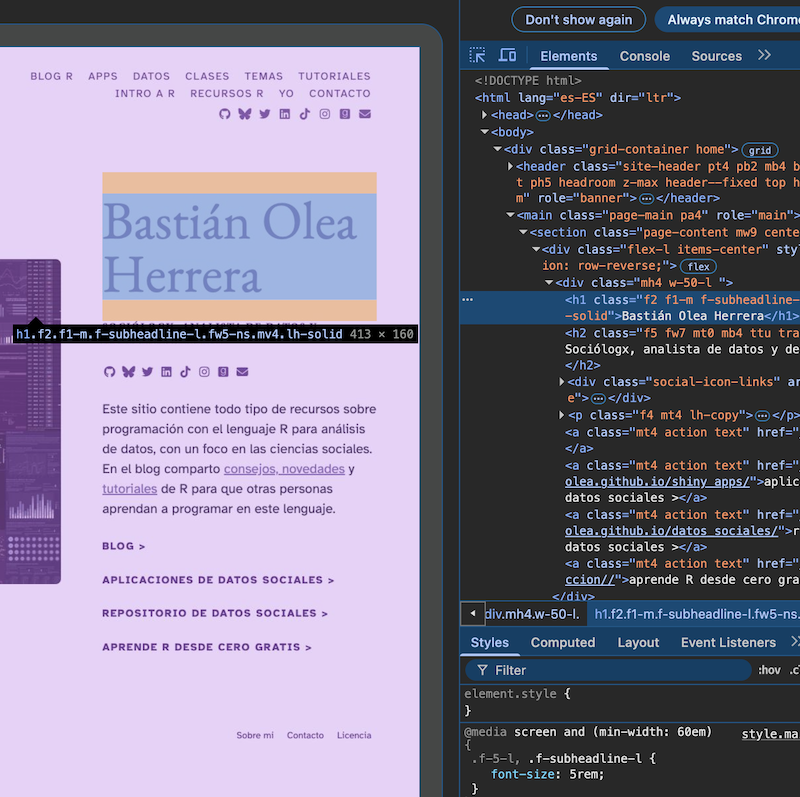Click envelope icon below the subtitle
This screenshot has height=797, width=800.
click(242, 372)
